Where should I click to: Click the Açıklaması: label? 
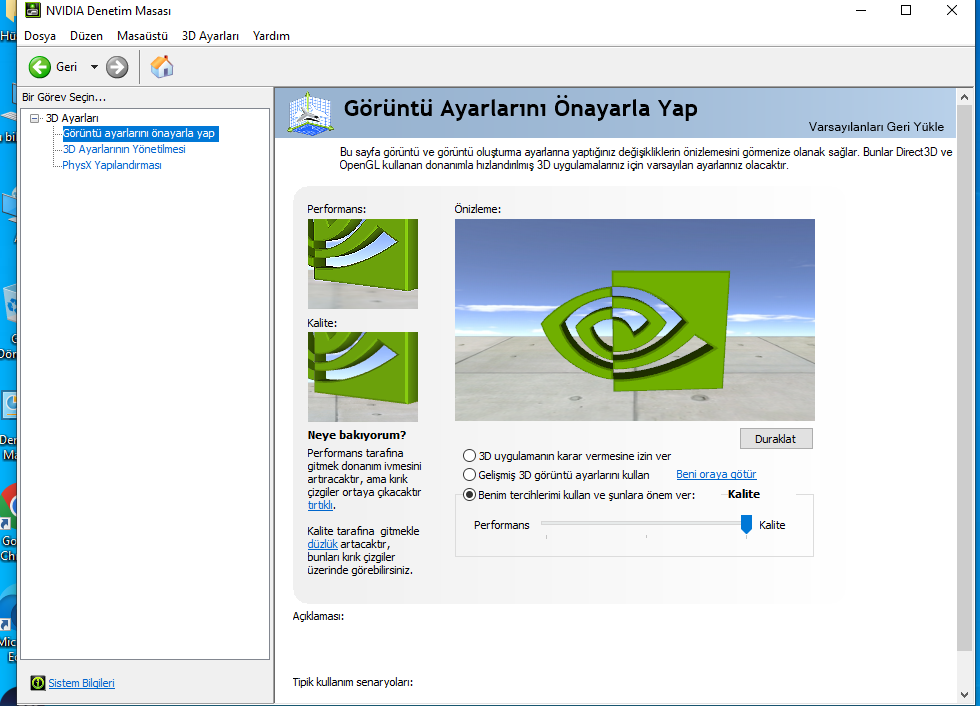(x=318, y=616)
